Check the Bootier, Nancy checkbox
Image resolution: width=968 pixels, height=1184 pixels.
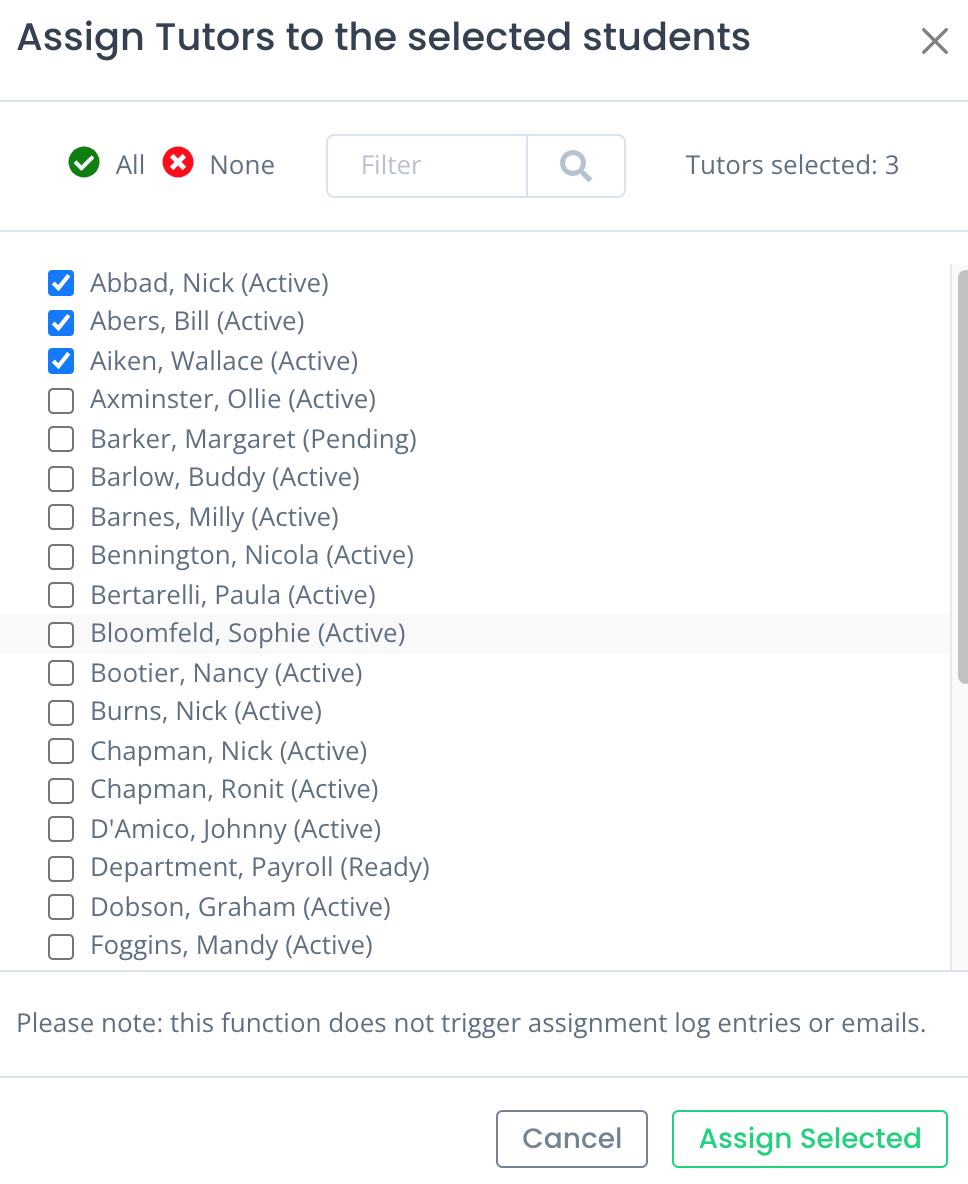[61, 673]
